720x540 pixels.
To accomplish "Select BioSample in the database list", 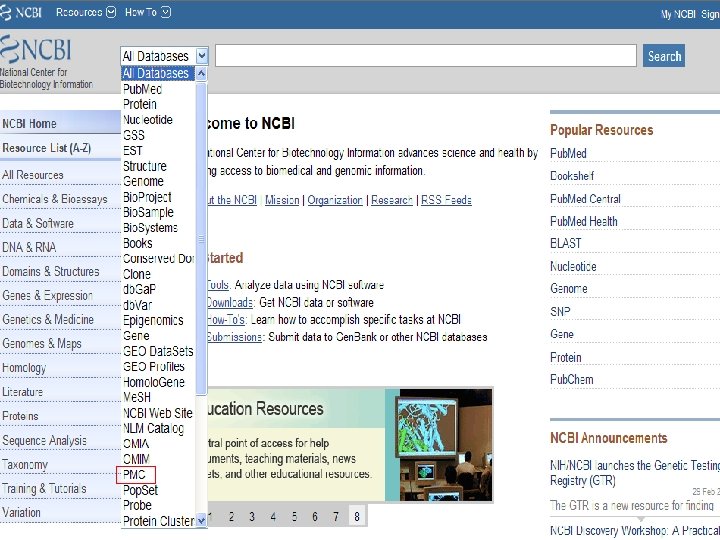I will (148, 213).
